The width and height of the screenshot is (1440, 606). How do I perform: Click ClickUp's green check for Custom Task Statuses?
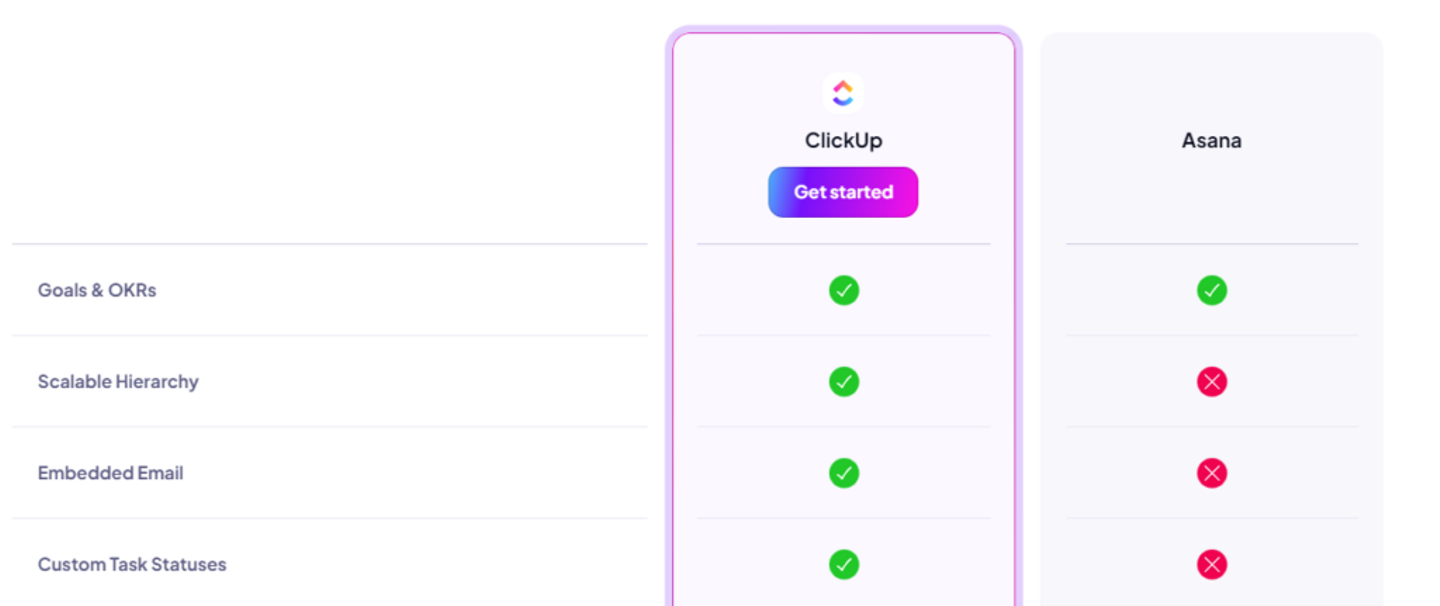pyautogui.click(x=843, y=565)
